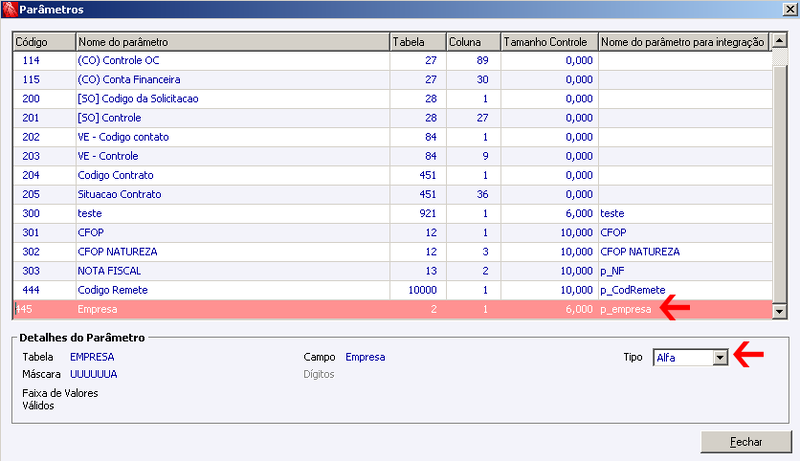
Task: Select row [SO] Codigo da Solicitacao
Action: pos(392,98)
